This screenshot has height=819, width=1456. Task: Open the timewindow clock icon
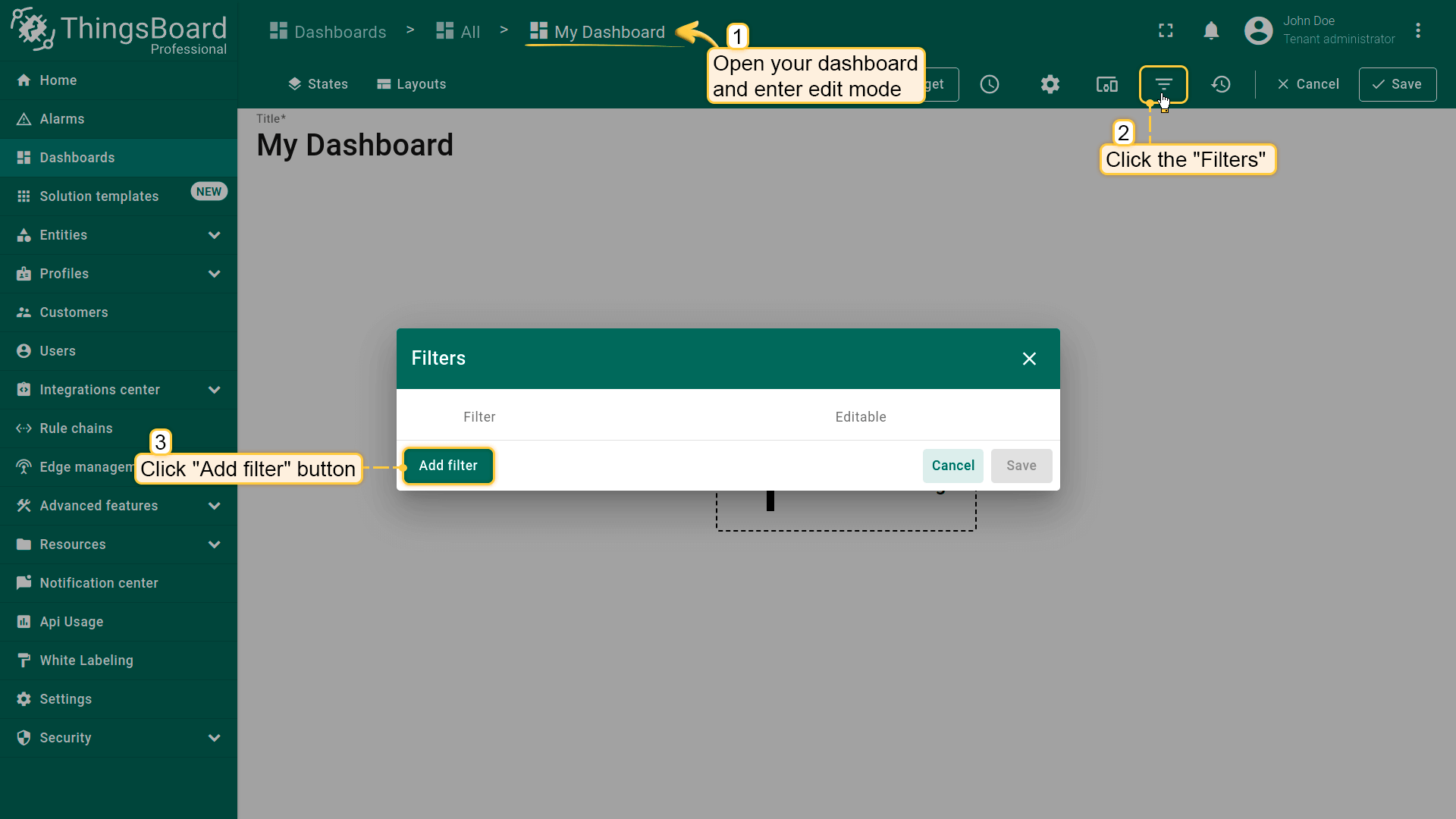point(990,84)
